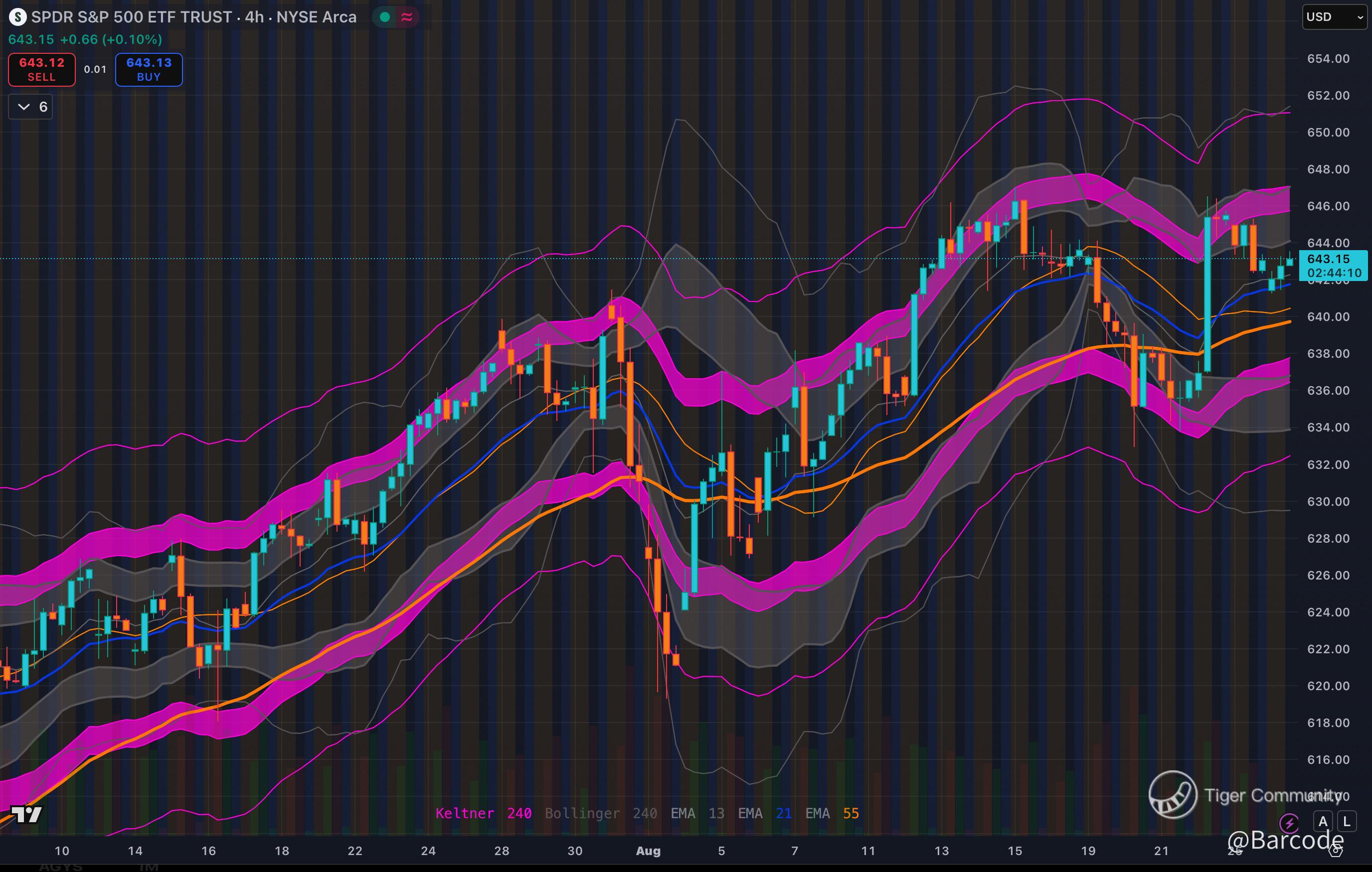The image size is (1372, 872).
Task: Click the Tiger Community logo watermark
Action: click(1173, 795)
